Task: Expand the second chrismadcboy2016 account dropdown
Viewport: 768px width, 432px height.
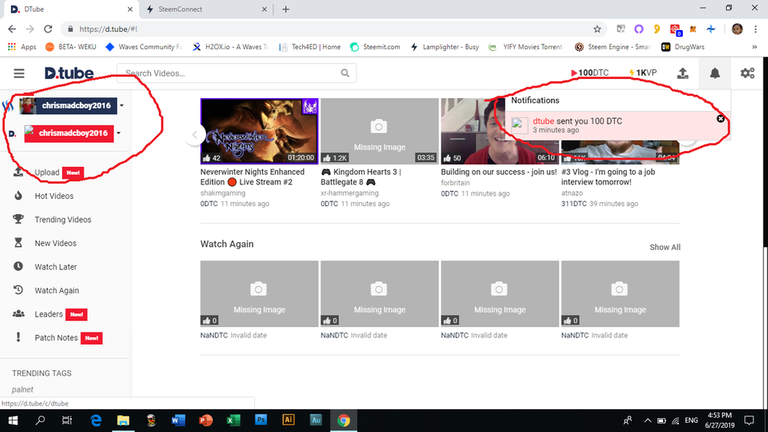Action: (x=119, y=133)
